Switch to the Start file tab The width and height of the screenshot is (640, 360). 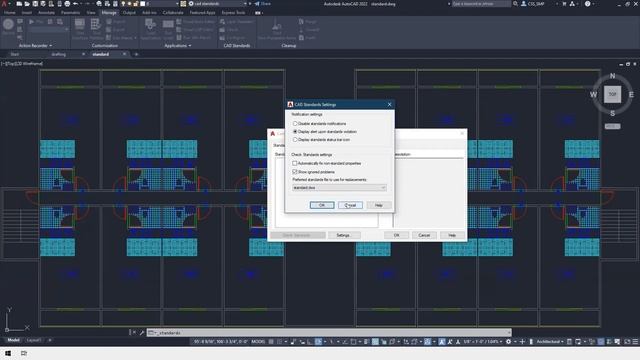pos(15,54)
